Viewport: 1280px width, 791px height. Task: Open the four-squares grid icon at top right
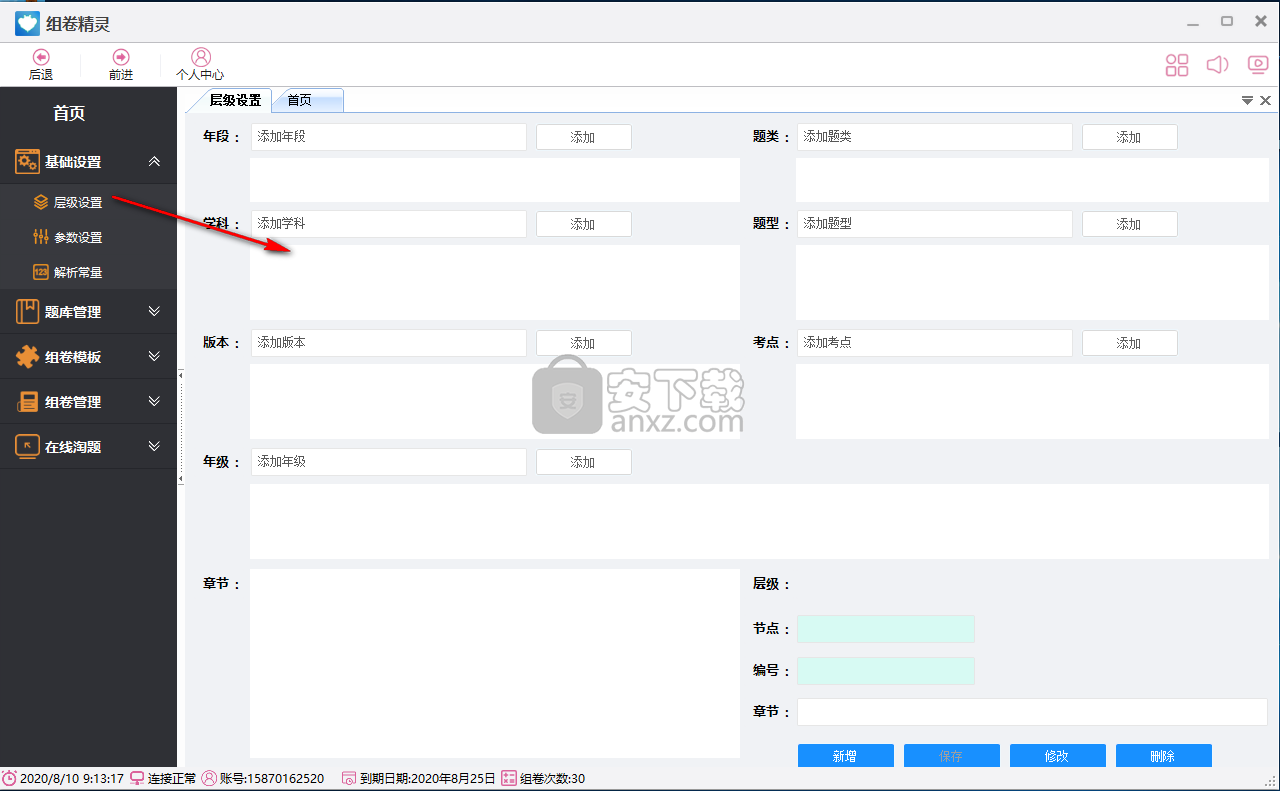pyautogui.click(x=1177, y=65)
